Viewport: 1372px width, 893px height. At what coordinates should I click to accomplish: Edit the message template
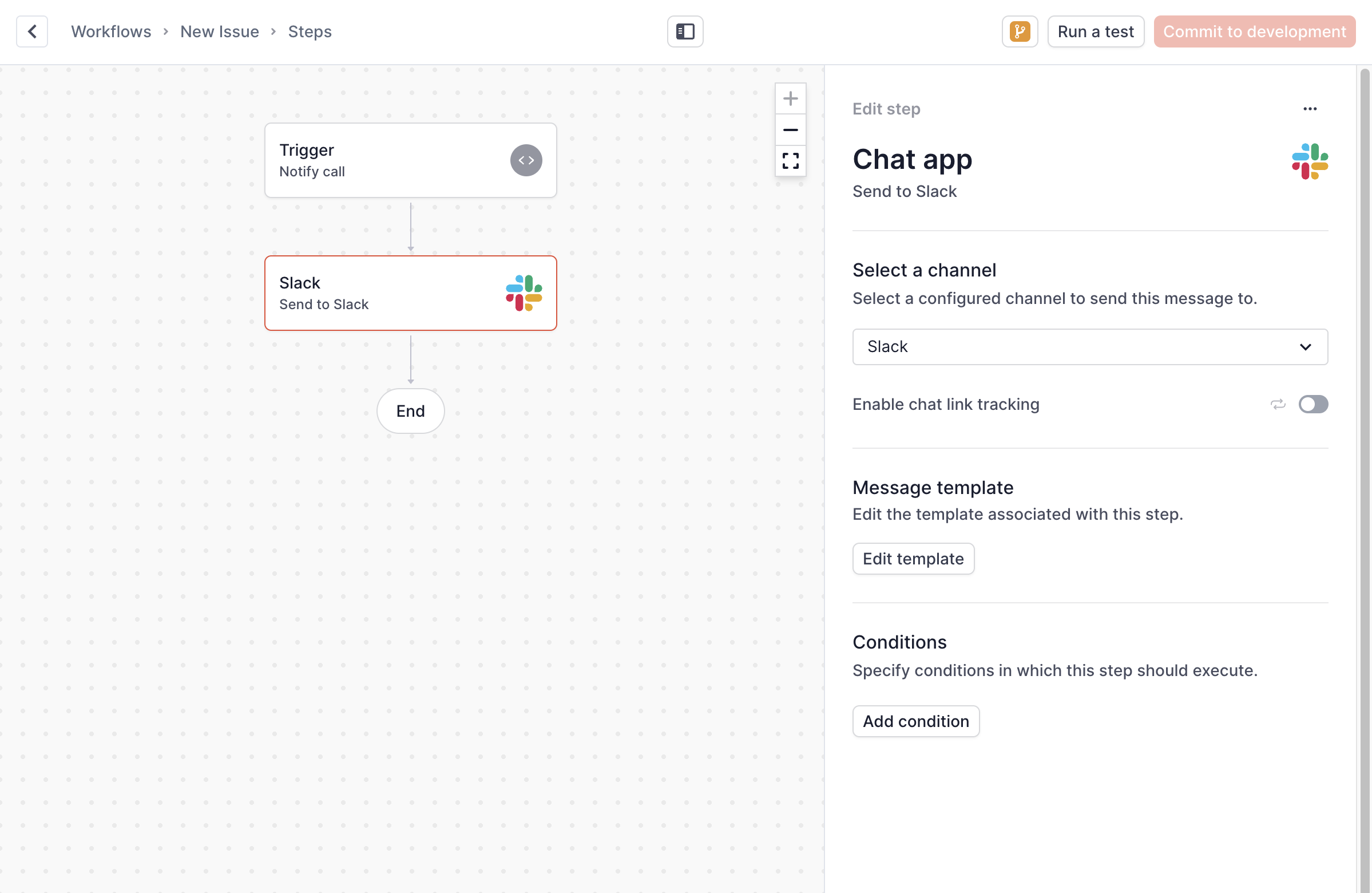tap(913, 559)
